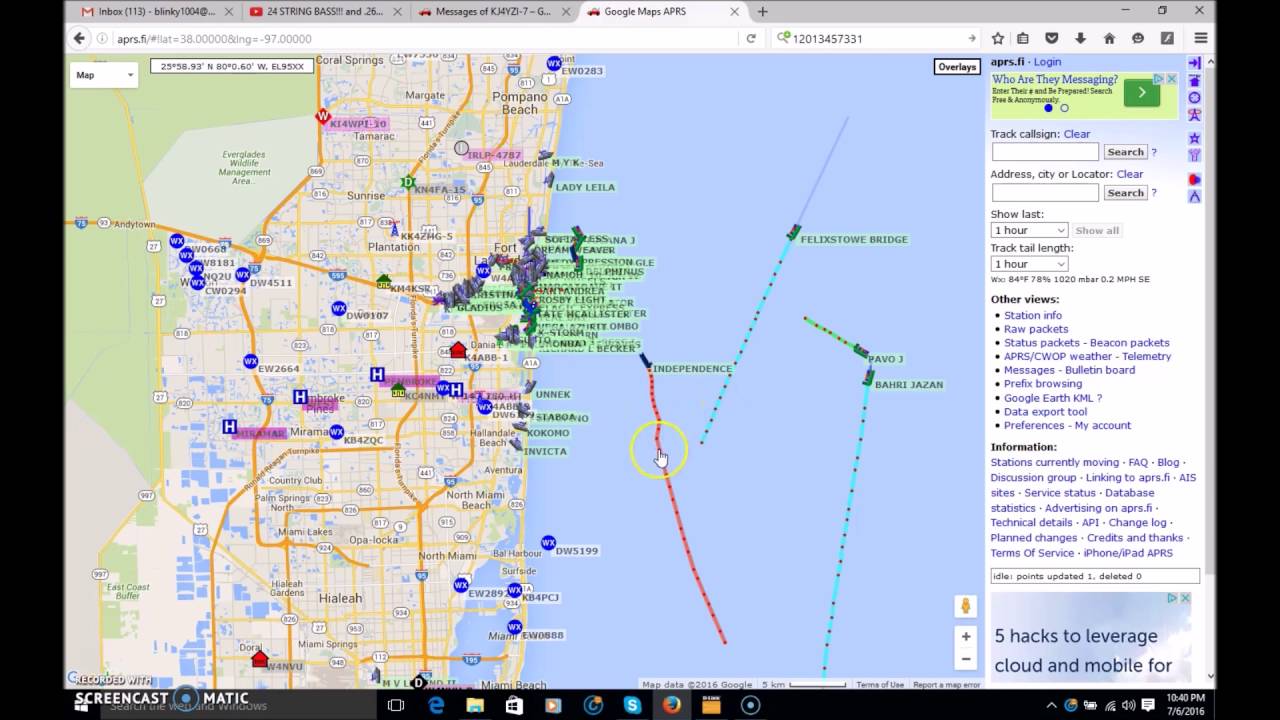1280x720 pixels.
Task: Click the Track callsign input field
Action: click(x=1045, y=152)
